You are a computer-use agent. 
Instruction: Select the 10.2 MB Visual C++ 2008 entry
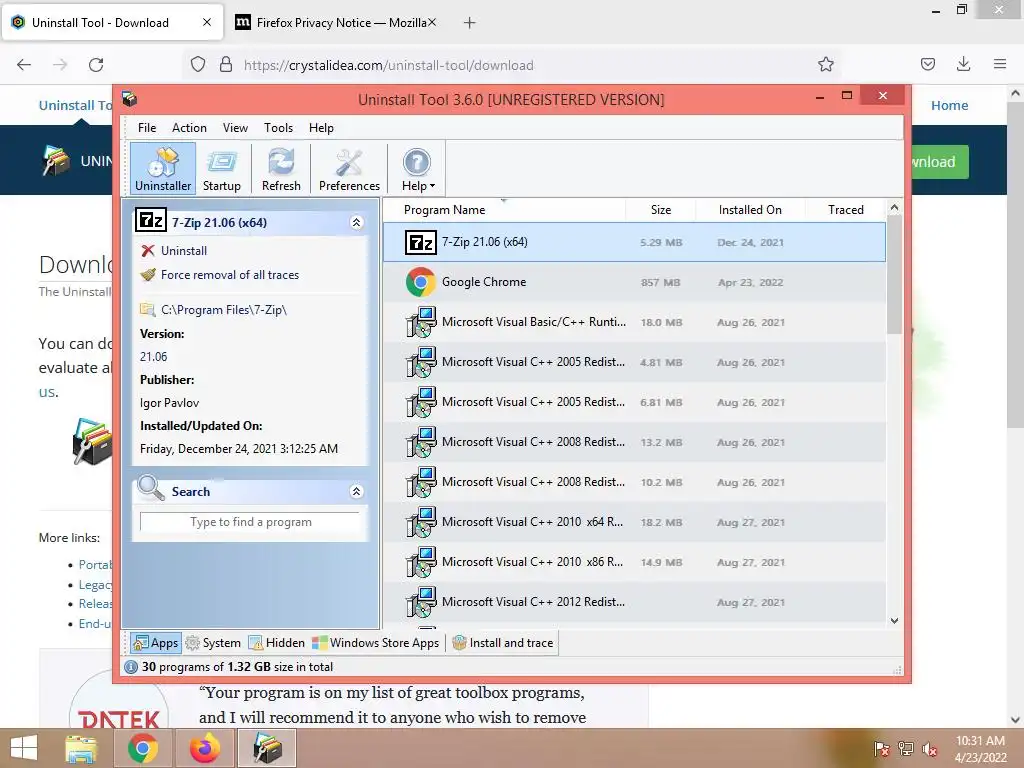[x=634, y=482]
